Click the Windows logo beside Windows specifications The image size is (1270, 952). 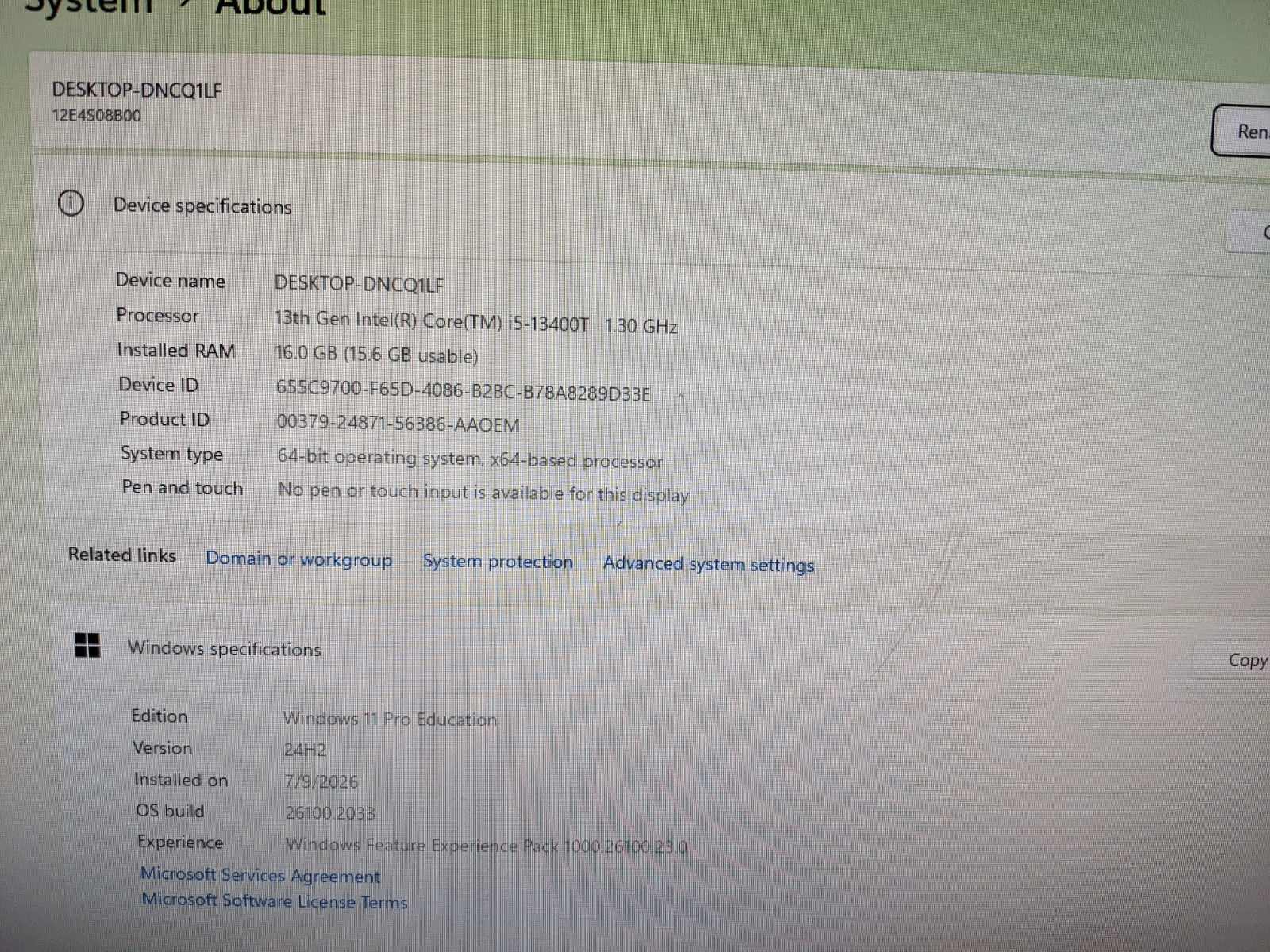tap(87, 645)
